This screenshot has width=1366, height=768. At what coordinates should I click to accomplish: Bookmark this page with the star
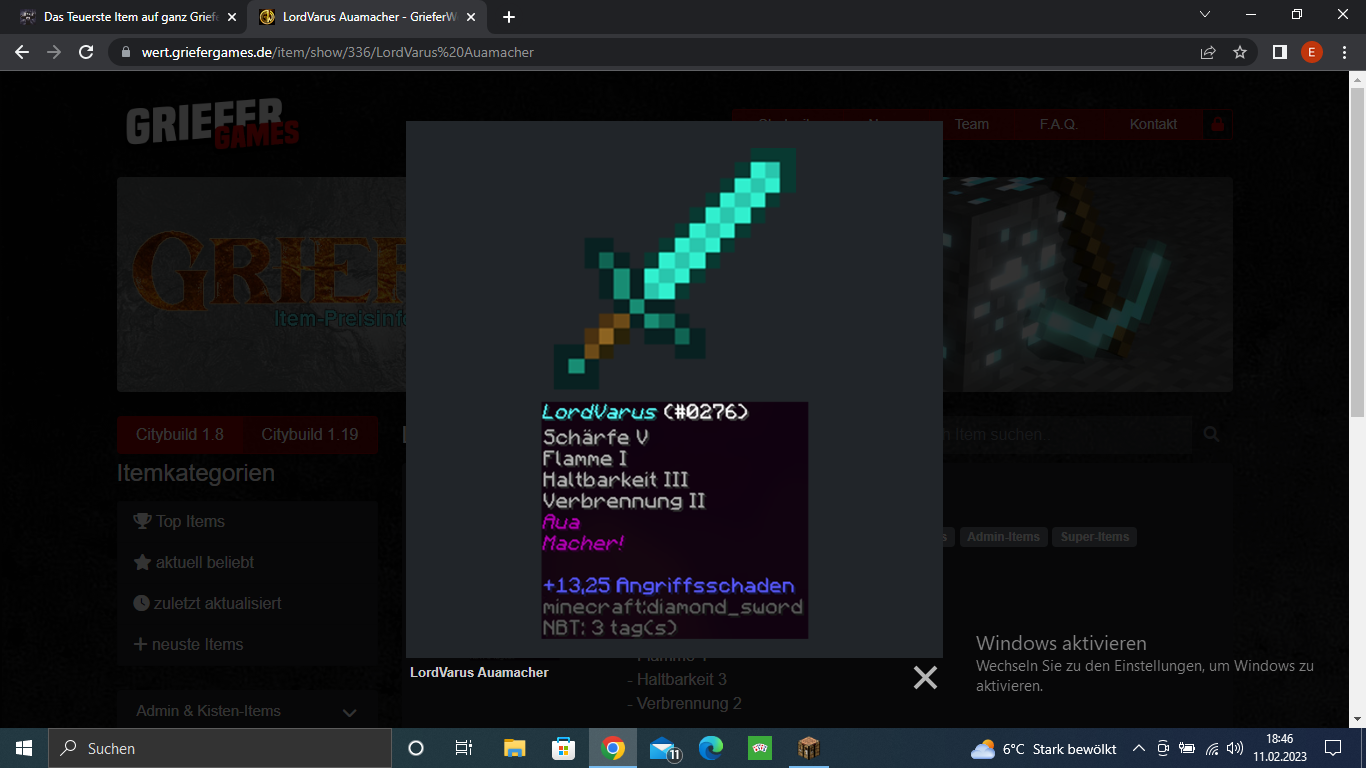1240,52
